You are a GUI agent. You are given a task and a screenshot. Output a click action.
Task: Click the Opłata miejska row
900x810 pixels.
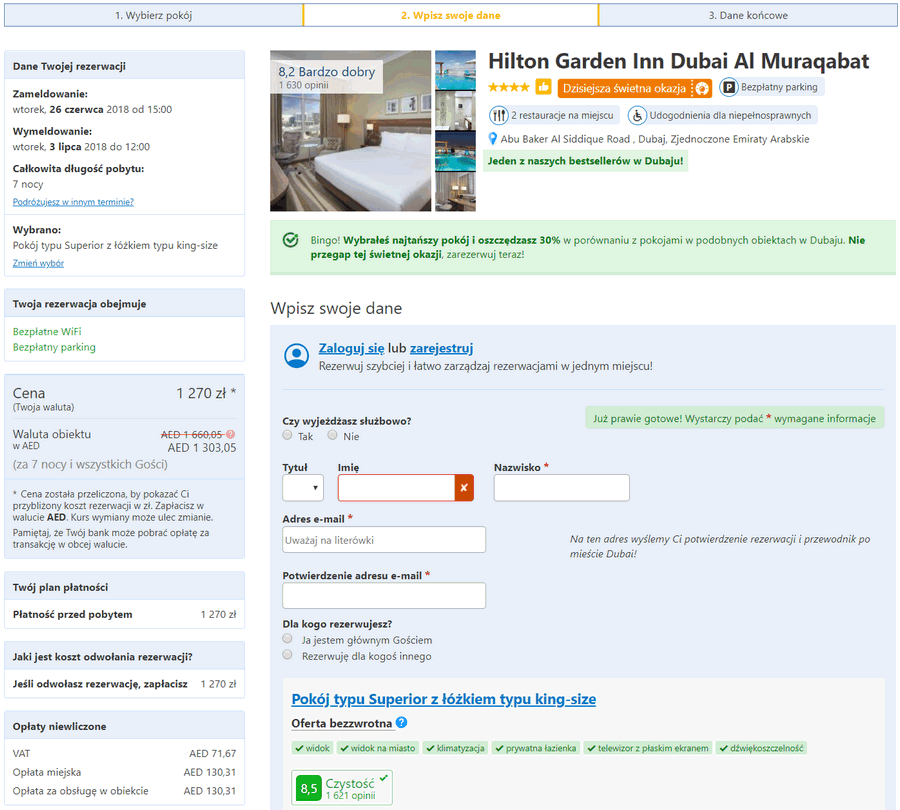click(x=124, y=772)
